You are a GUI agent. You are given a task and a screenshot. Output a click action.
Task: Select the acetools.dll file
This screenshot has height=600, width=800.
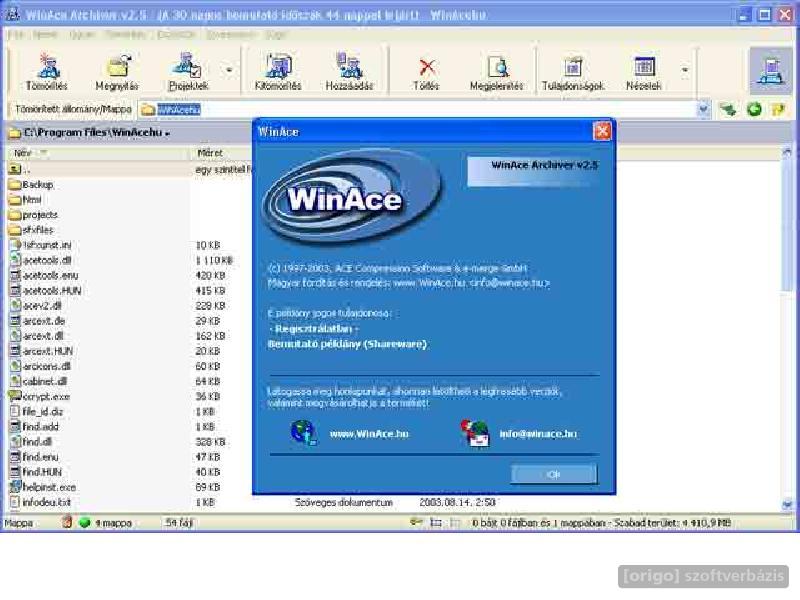[41, 260]
